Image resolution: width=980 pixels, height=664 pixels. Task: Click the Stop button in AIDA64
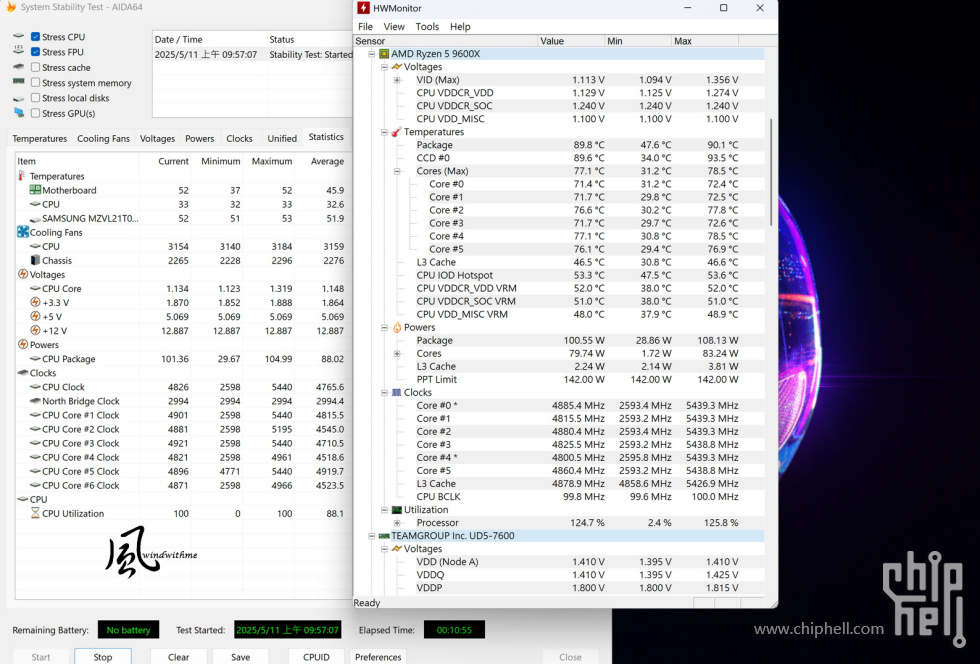pos(102,656)
